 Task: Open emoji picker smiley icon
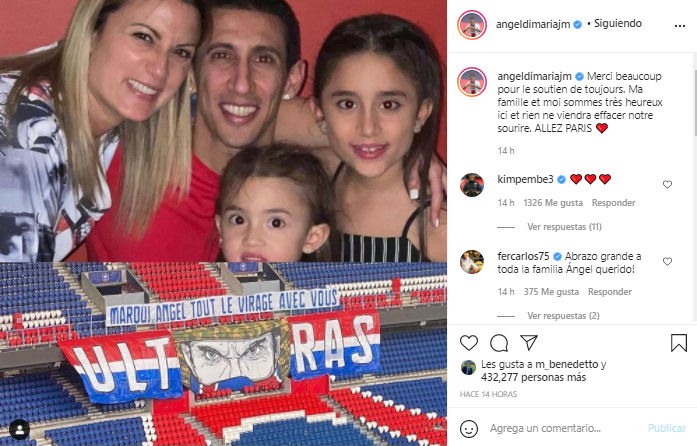point(469,429)
